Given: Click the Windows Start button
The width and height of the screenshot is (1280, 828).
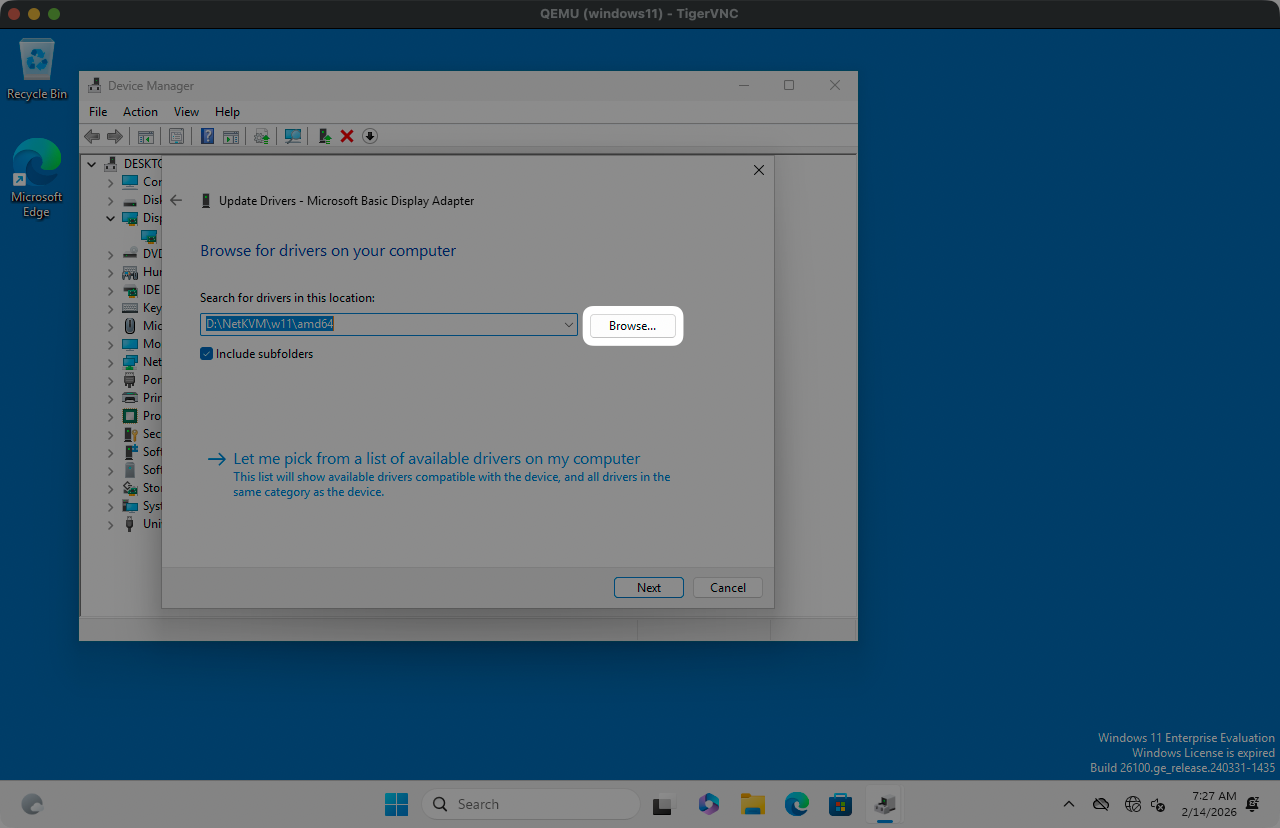Looking at the screenshot, I should [396, 804].
